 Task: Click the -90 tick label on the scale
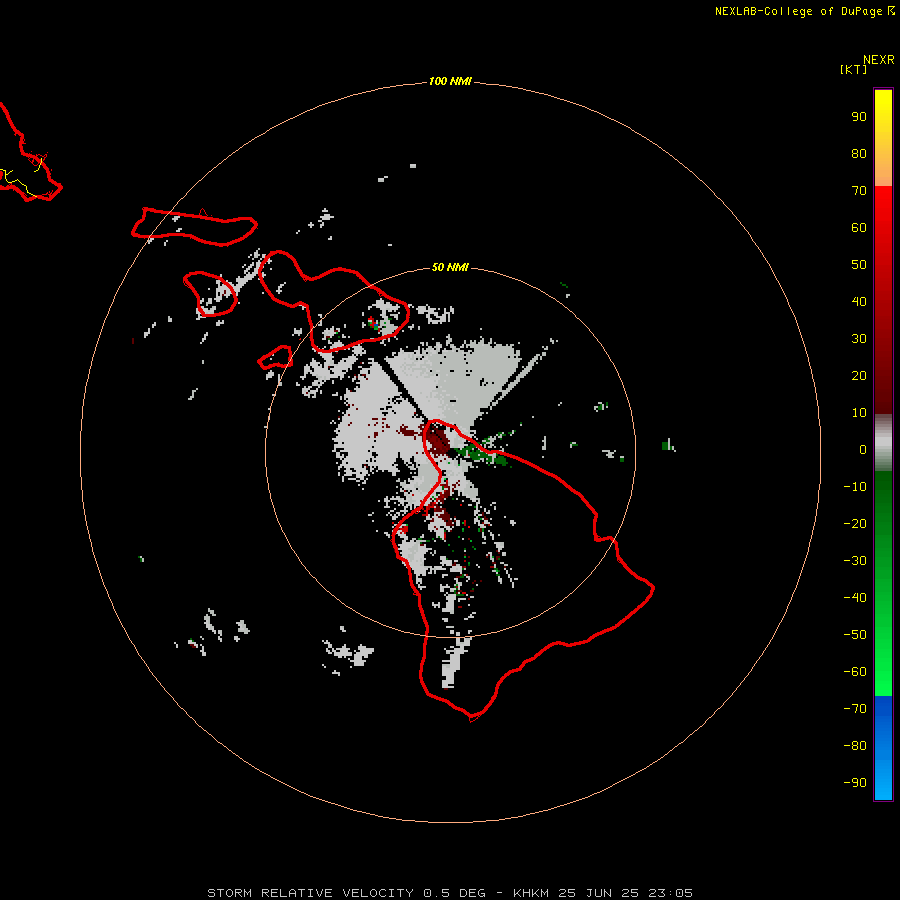[x=855, y=783]
